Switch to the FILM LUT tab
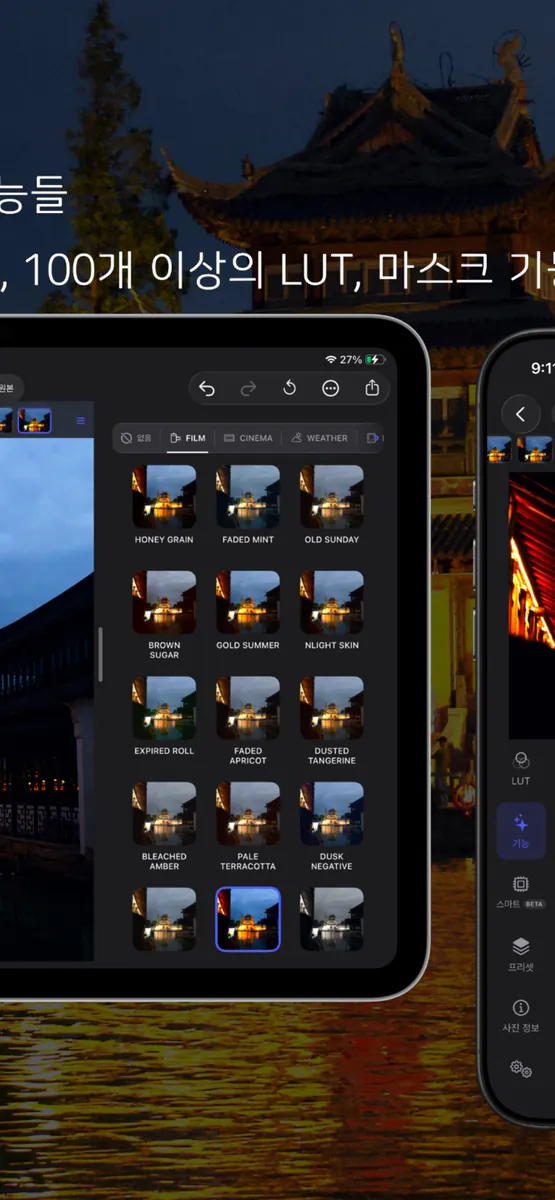The height and width of the screenshot is (1200, 555). (188, 438)
